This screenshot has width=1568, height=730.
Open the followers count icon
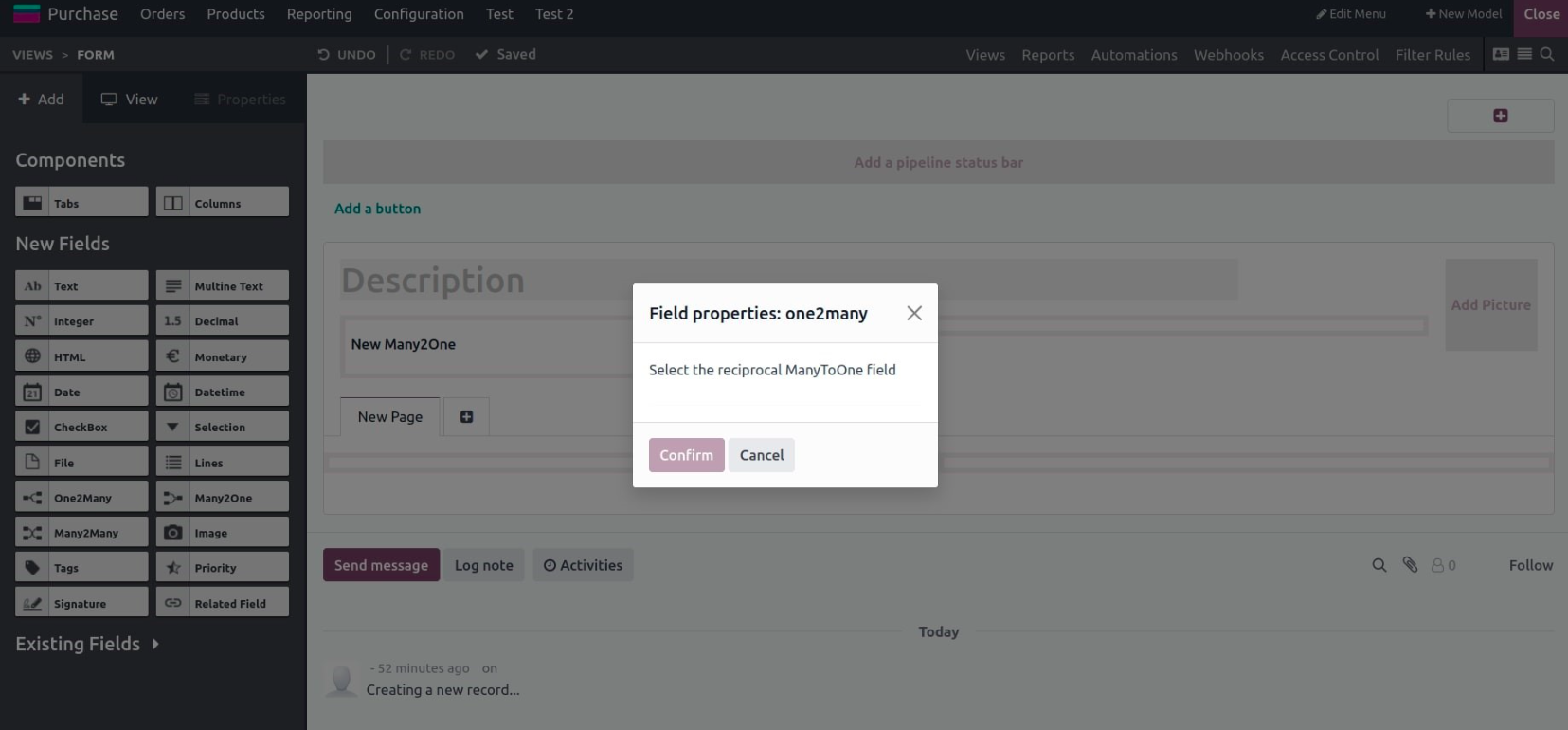click(1443, 565)
